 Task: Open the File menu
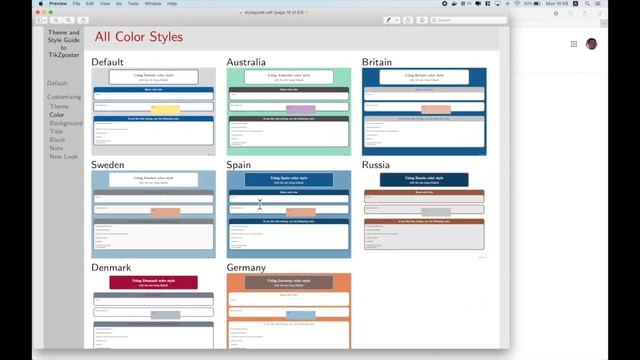tap(76, 4)
